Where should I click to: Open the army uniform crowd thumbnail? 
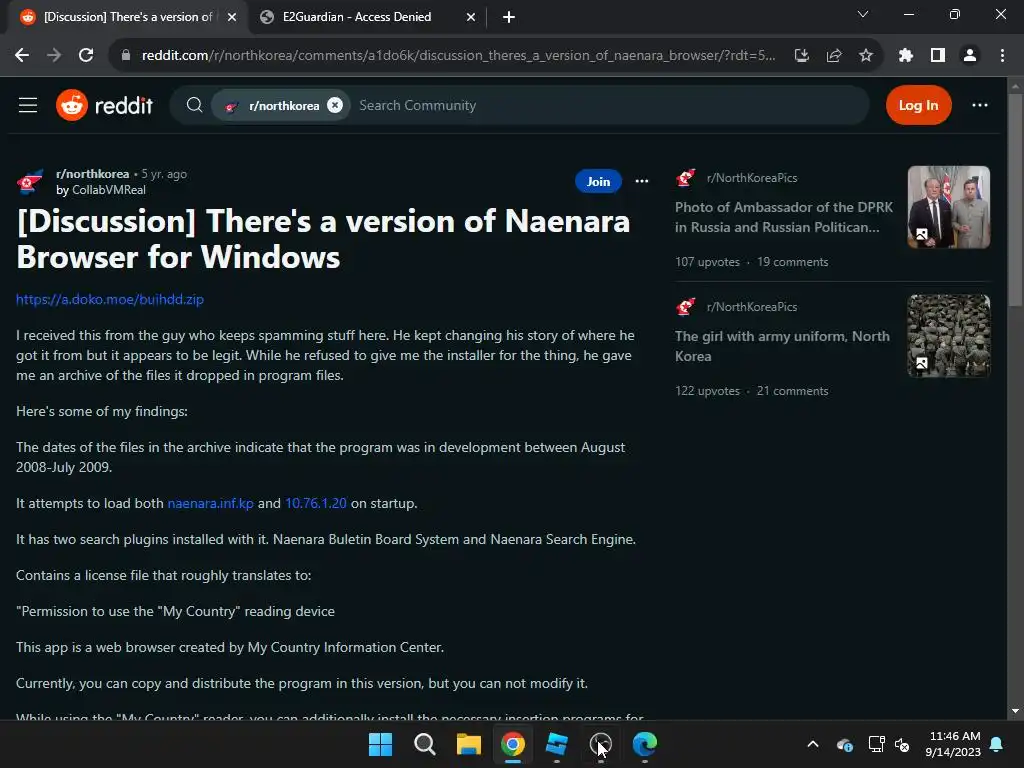[x=949, y=336]
